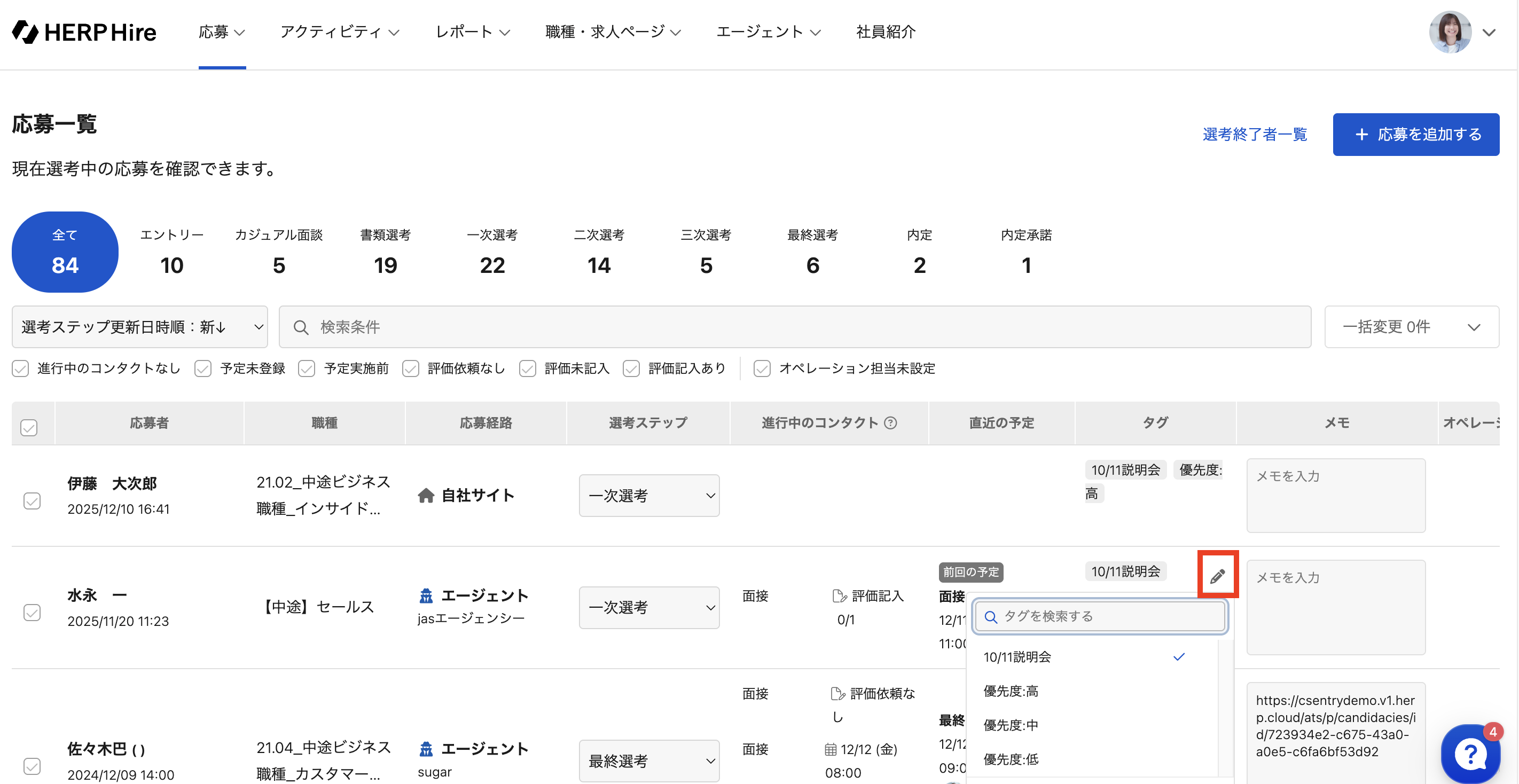Viewport: 1519px width, 784px height.
Task: Click the pencil edit-tags icon
Action: click(1217, 576)
